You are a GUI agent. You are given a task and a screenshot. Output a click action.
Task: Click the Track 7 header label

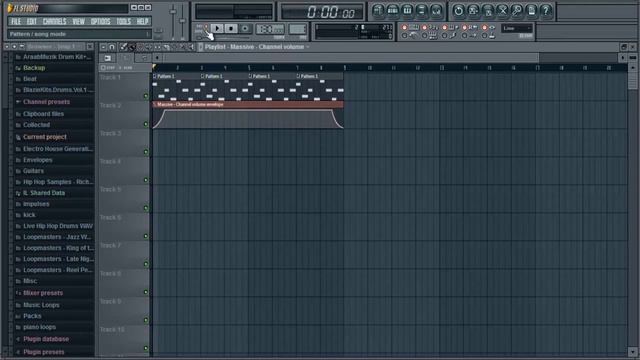[x=111, y=245]
